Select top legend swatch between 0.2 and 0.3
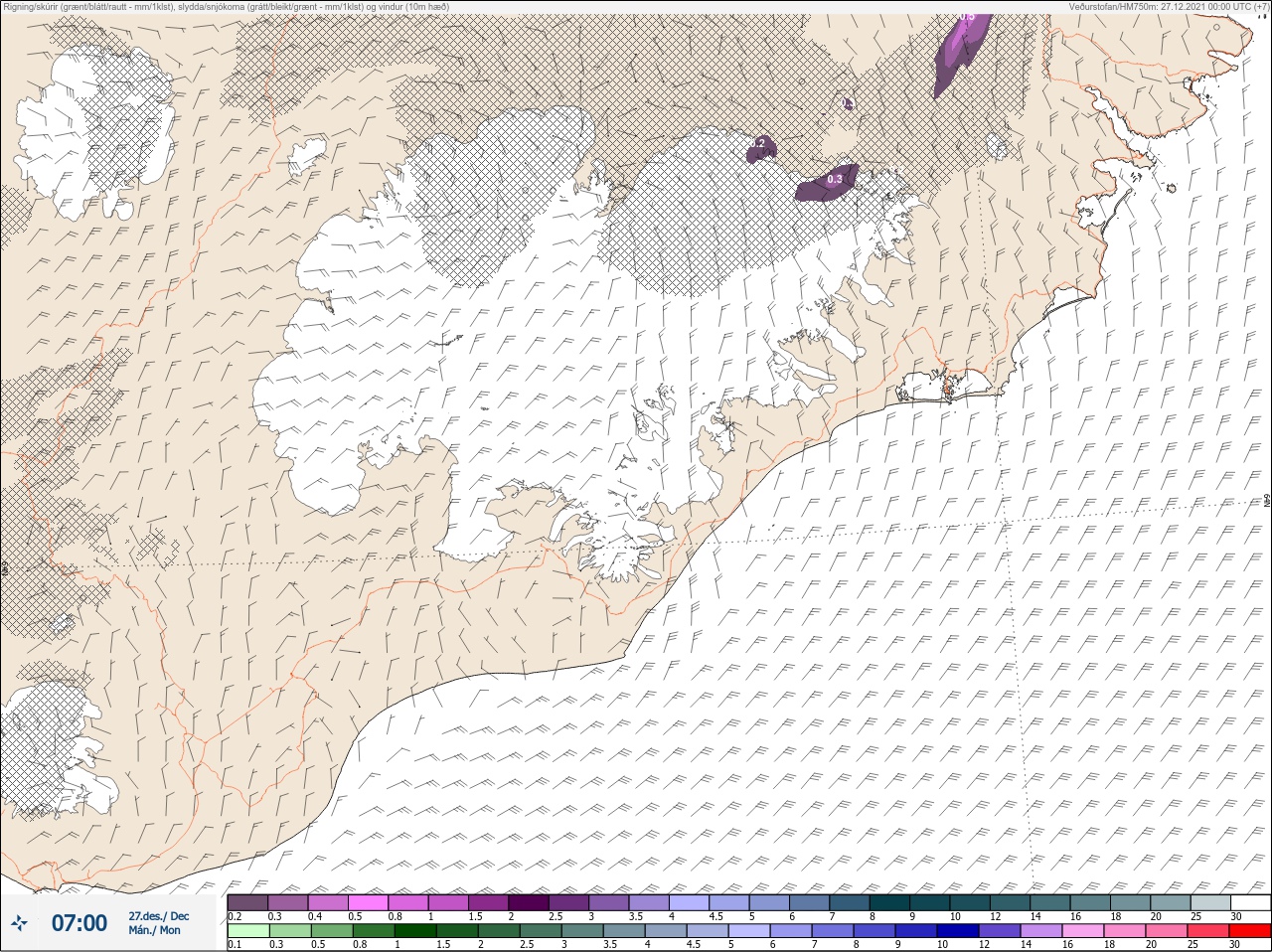This screenshot has height=952, width=1272. tap(247, 902)
